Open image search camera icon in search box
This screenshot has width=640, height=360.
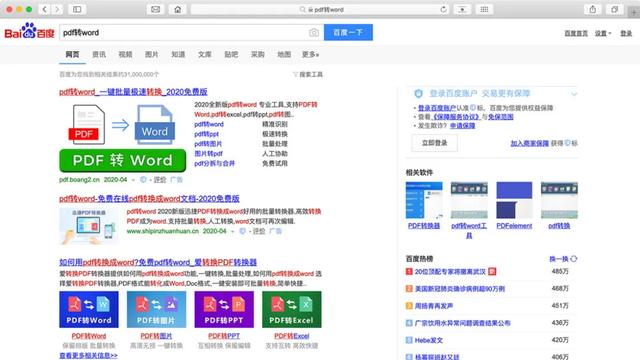pyautogui.click(x=313, y=33)
